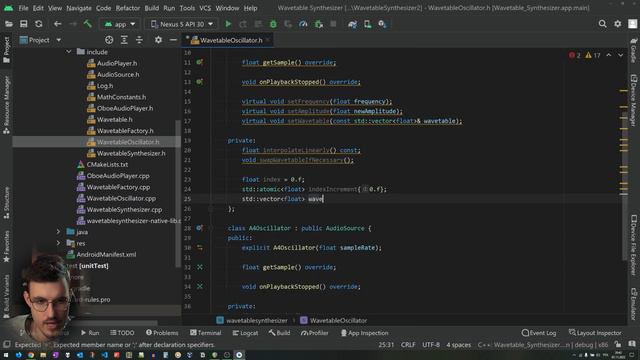Open the folder icon in main toolbar
The height and width of the screenshot is (360, 640).
(9, 24)
